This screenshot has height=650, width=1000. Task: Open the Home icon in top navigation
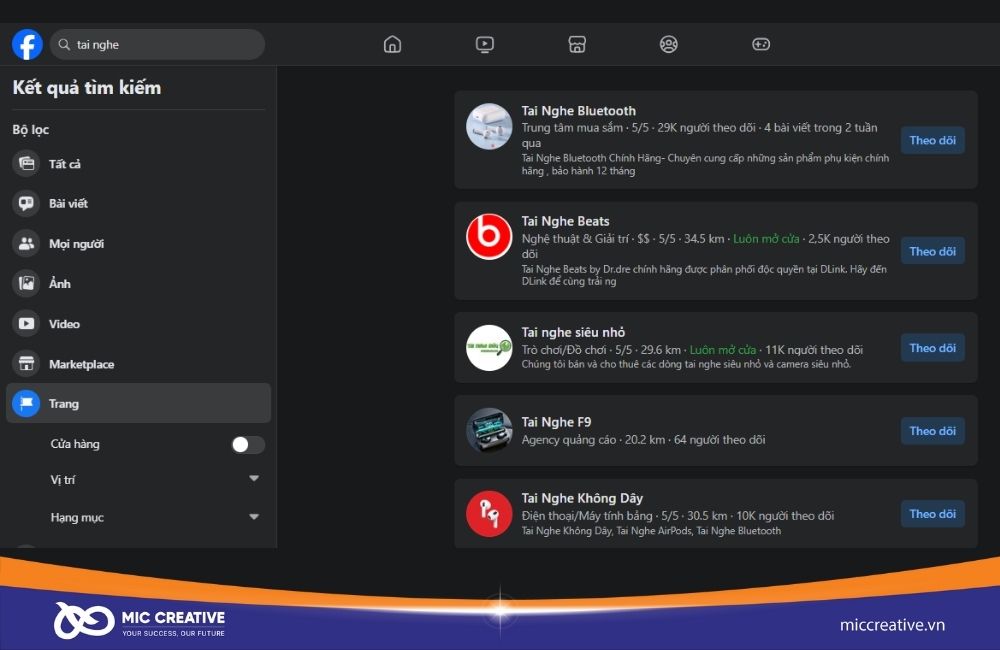pyautogui.click(x=392, y=44)
